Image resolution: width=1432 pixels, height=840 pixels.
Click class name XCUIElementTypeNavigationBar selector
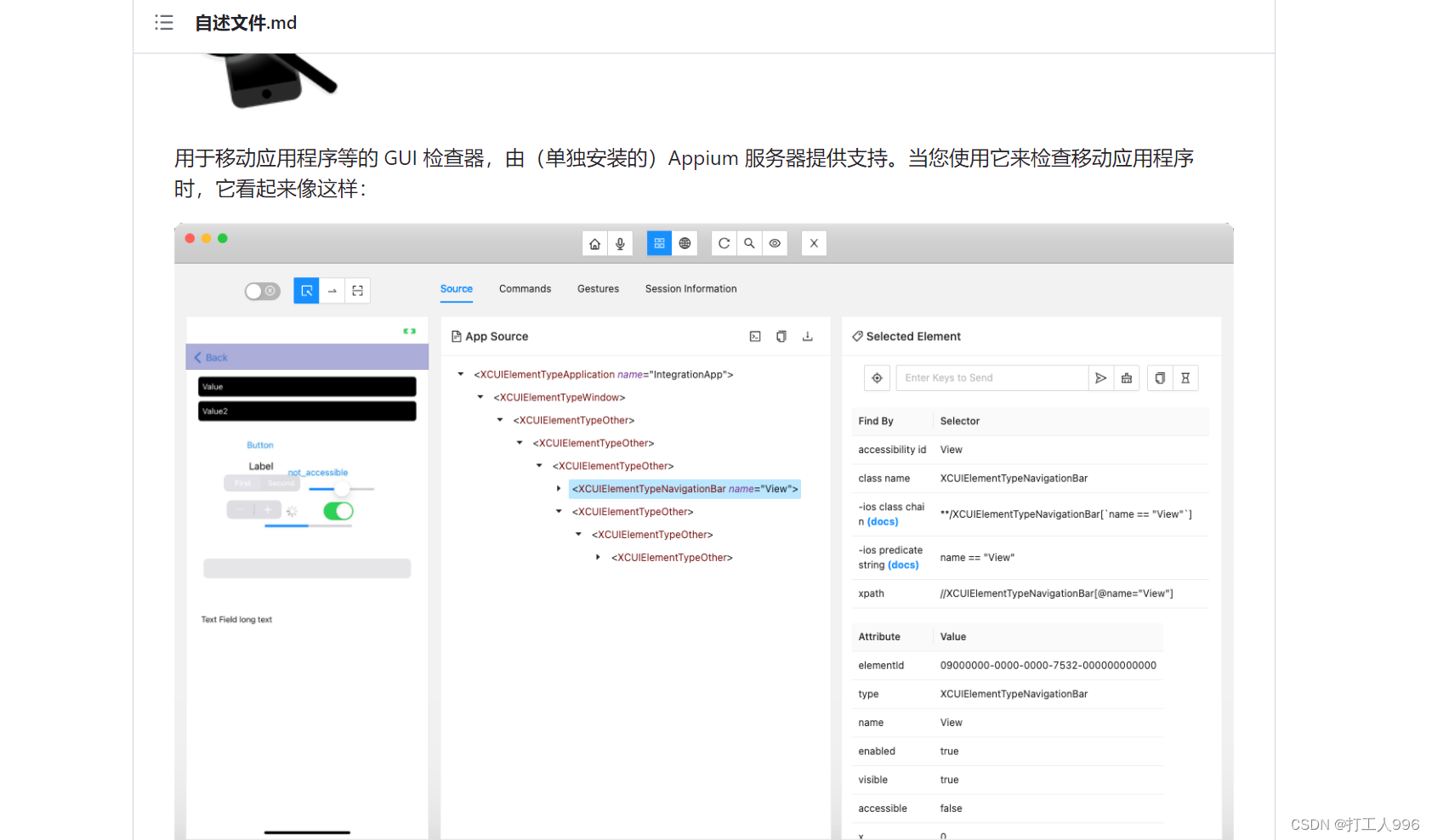[1014, 479]
